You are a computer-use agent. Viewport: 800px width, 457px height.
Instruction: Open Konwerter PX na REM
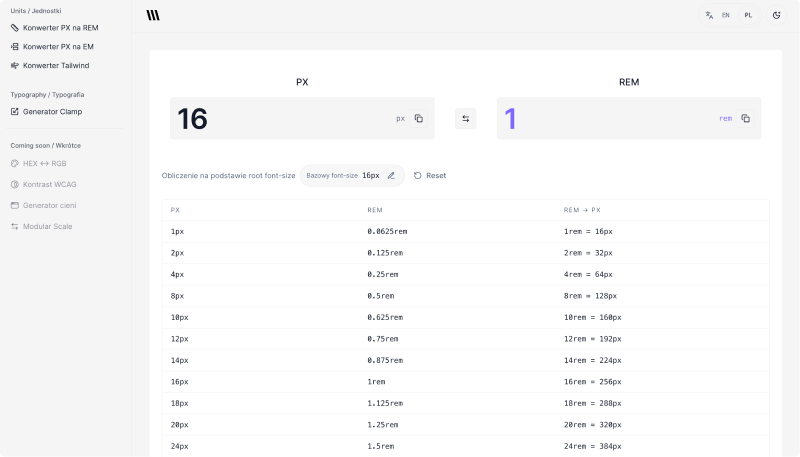pos(55,28)
